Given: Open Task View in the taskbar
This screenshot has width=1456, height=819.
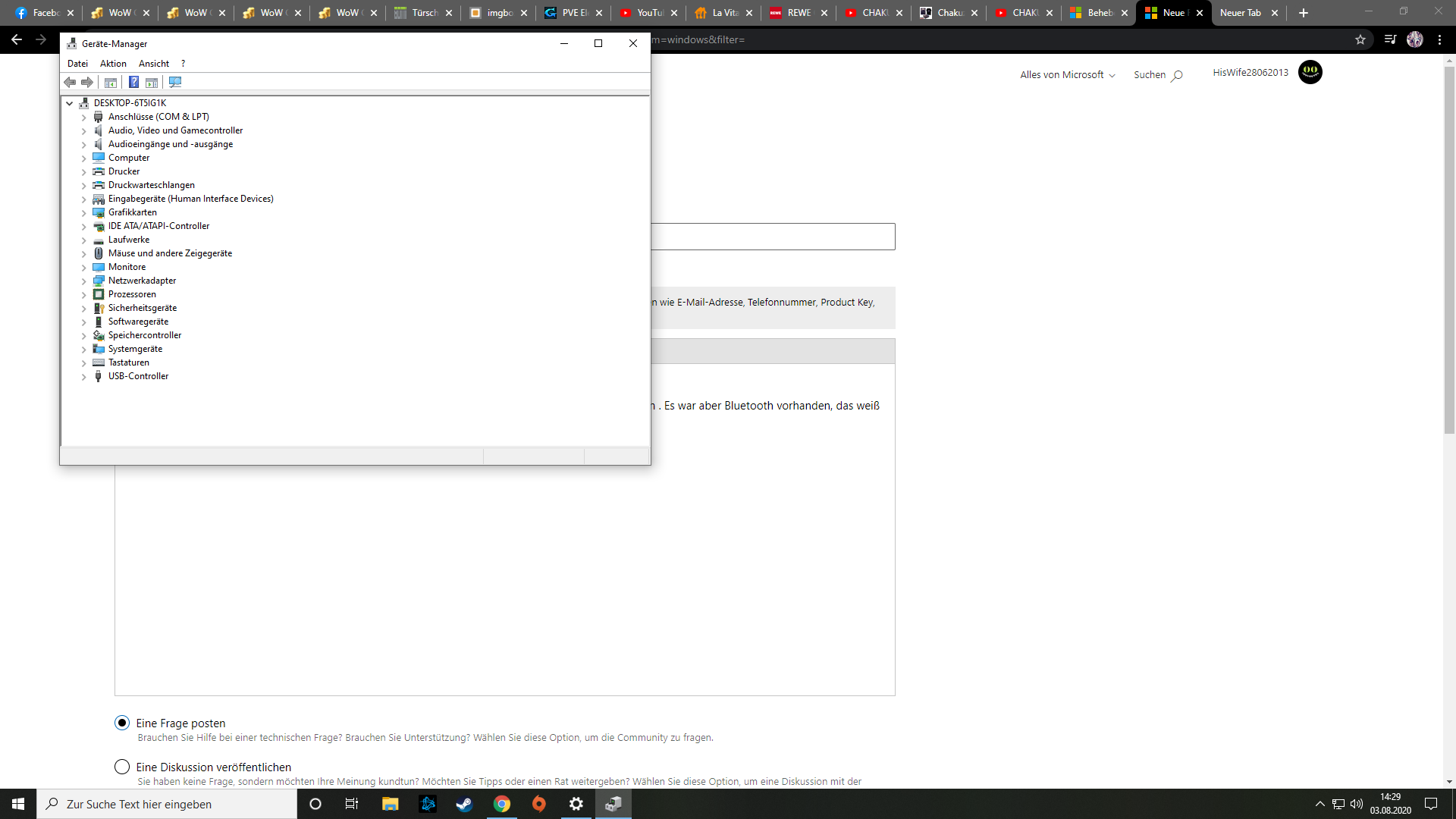Looking at the screenshot, I should pos(351,804).
